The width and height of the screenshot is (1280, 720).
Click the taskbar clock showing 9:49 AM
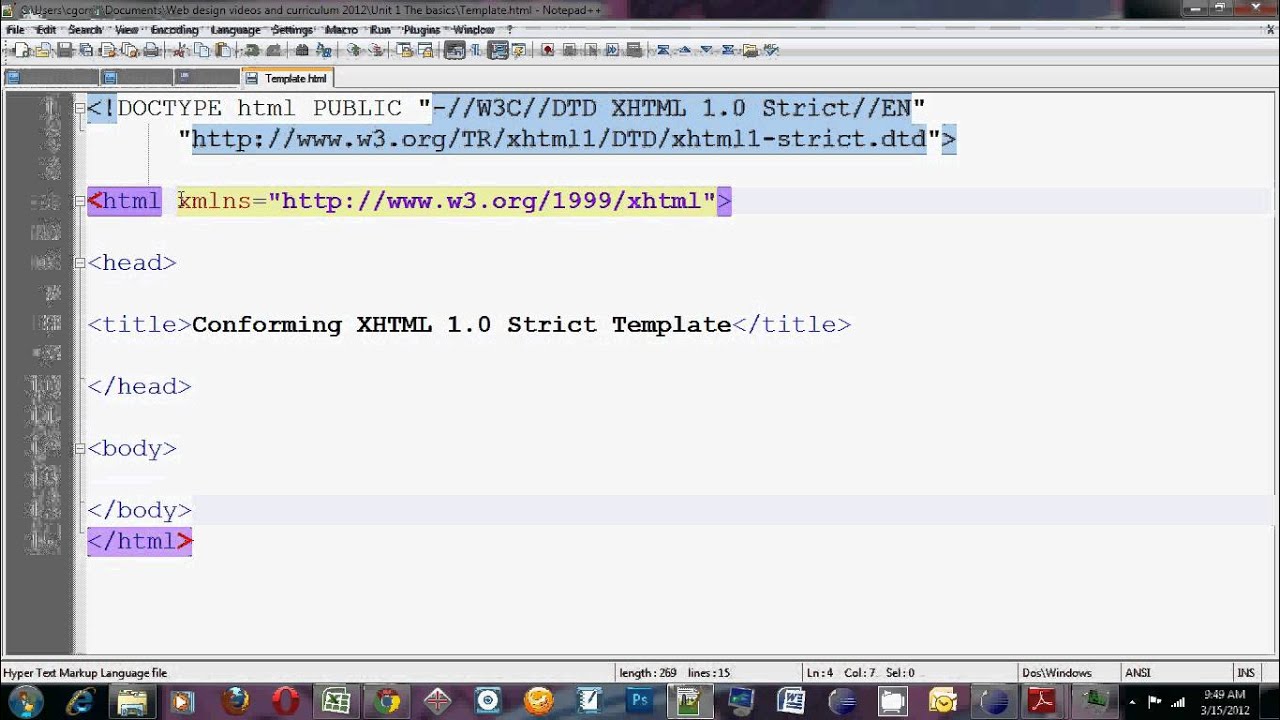1224,701
